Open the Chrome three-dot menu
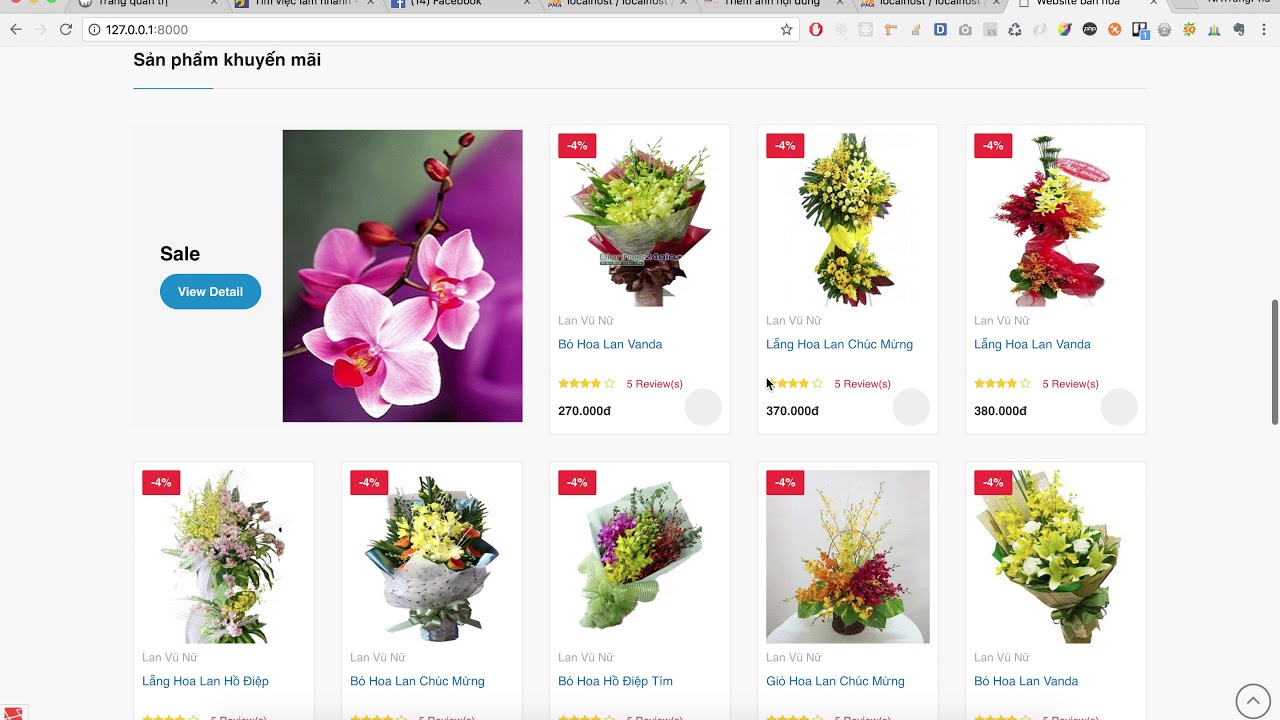The height and width of the screenshot is (720, 1280). click(x=1264, y=30)
